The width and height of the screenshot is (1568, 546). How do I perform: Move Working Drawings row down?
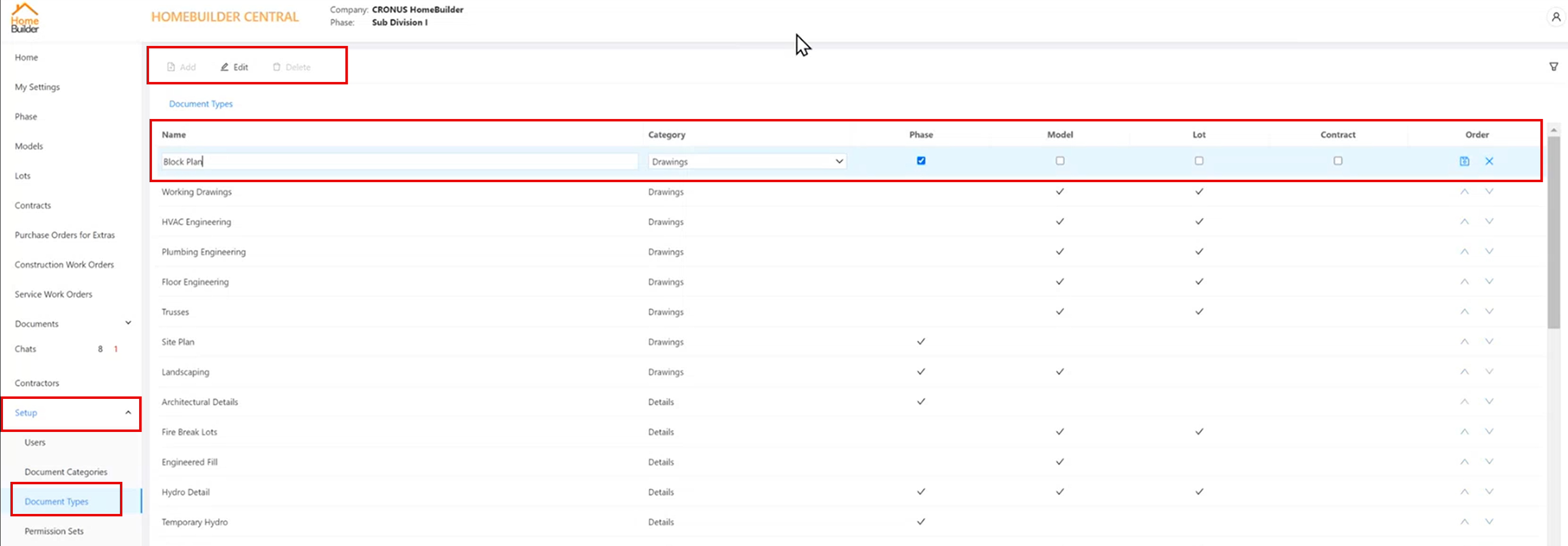[x=1489, y=192]
